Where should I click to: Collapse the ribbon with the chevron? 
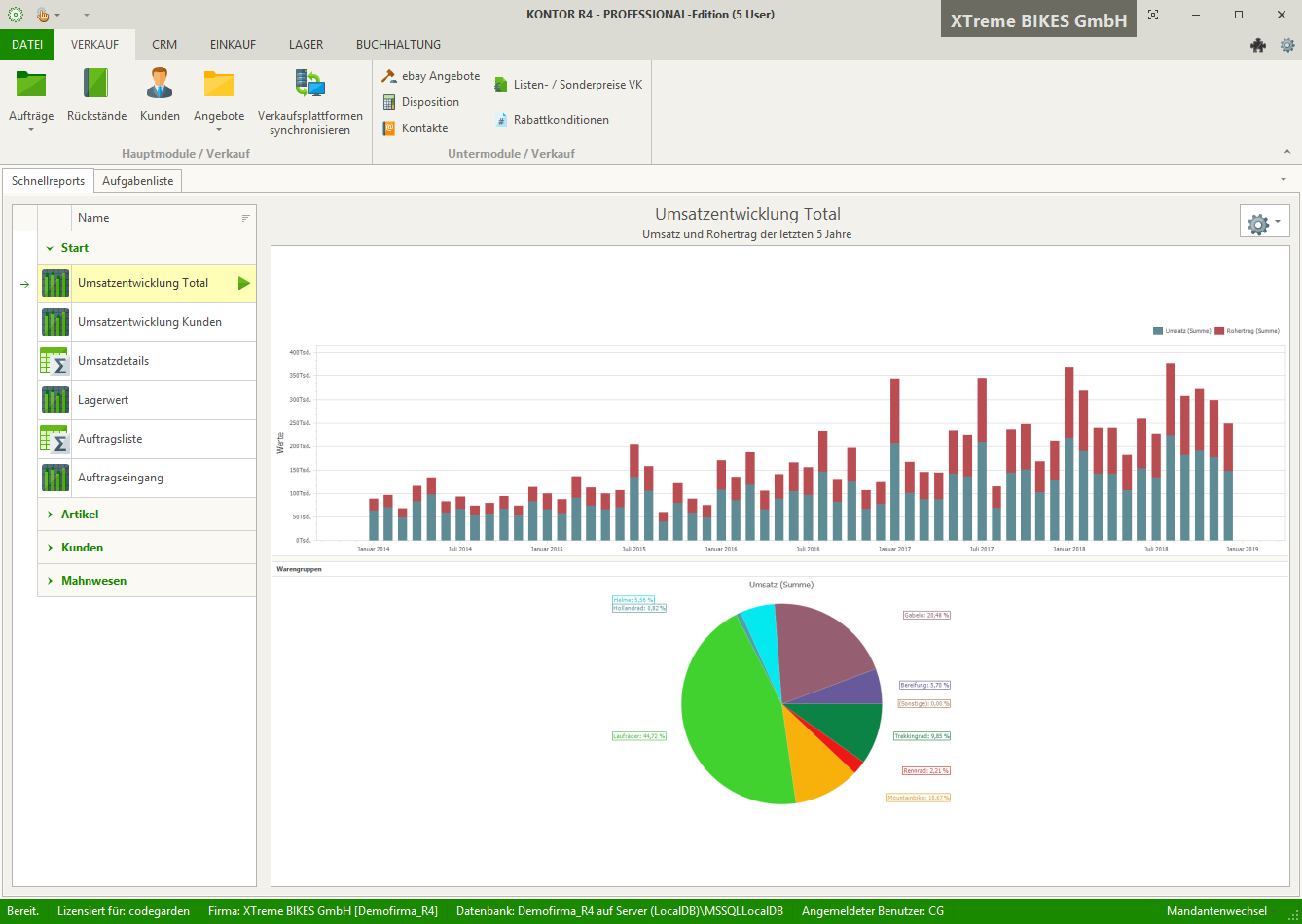[1287, 152]
